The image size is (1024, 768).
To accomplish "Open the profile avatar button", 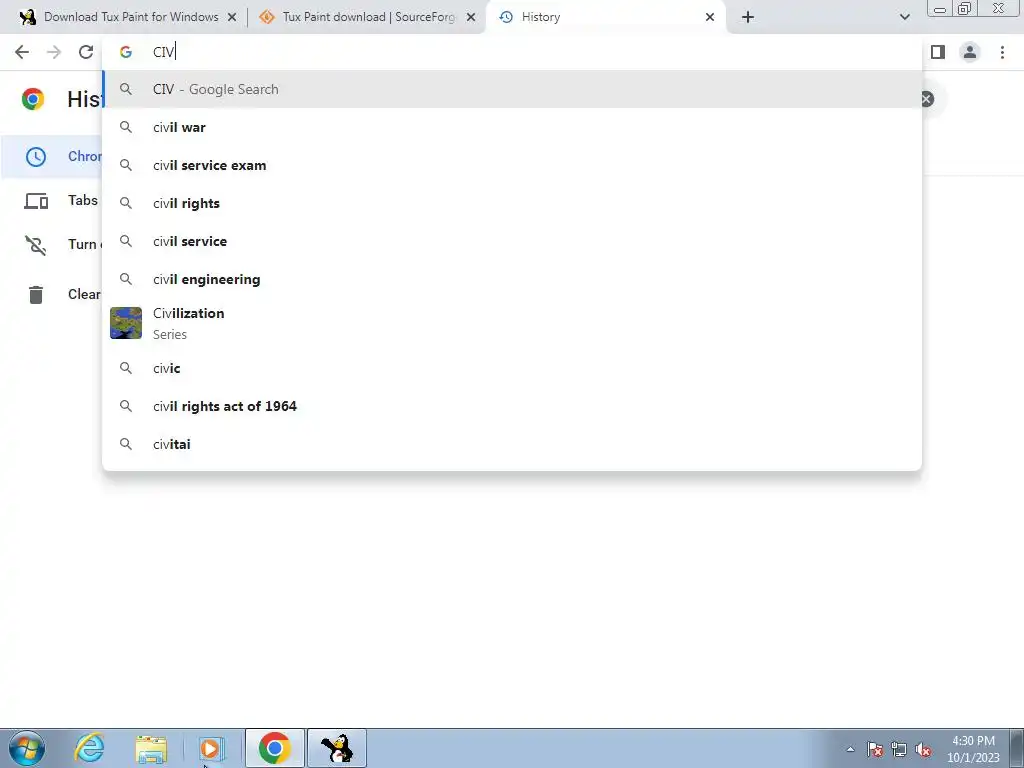I will pos(970,52).
